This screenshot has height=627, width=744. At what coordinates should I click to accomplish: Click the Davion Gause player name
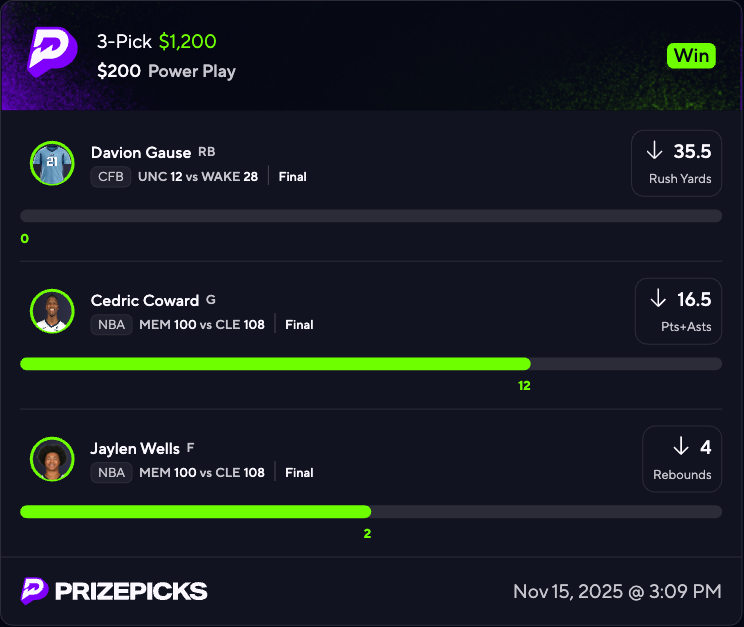pyautogui.click(x=141, y=153)
